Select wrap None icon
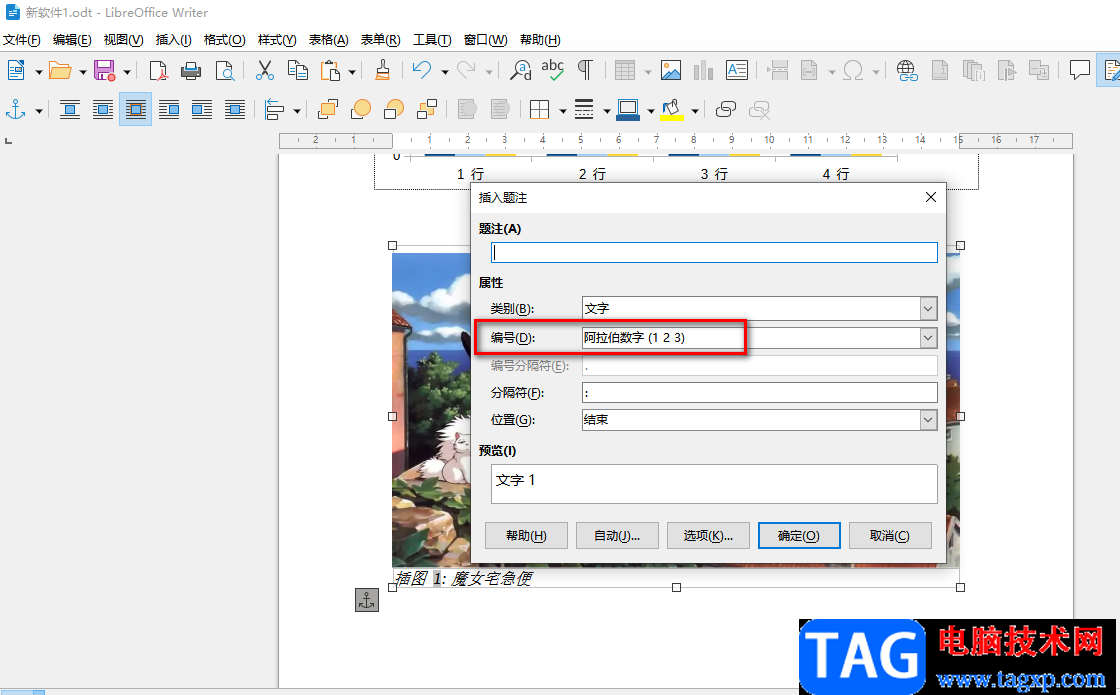This screenshot has height=695, width=1120. 69,110
